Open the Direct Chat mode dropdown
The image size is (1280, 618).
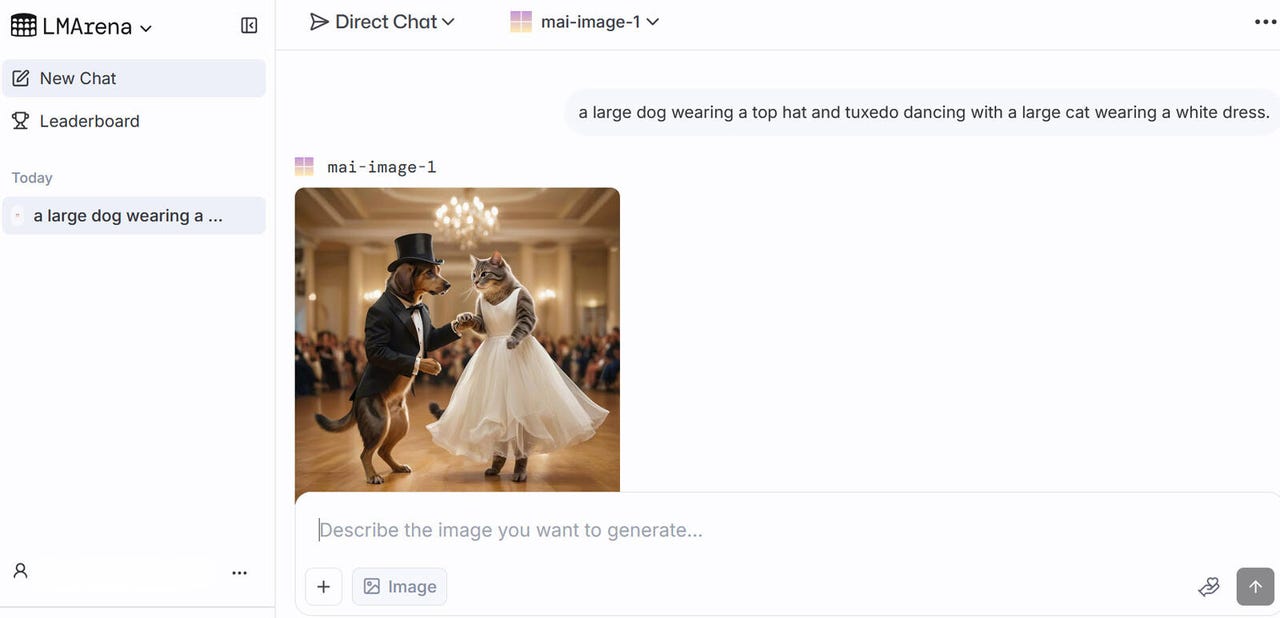[382, 22]
